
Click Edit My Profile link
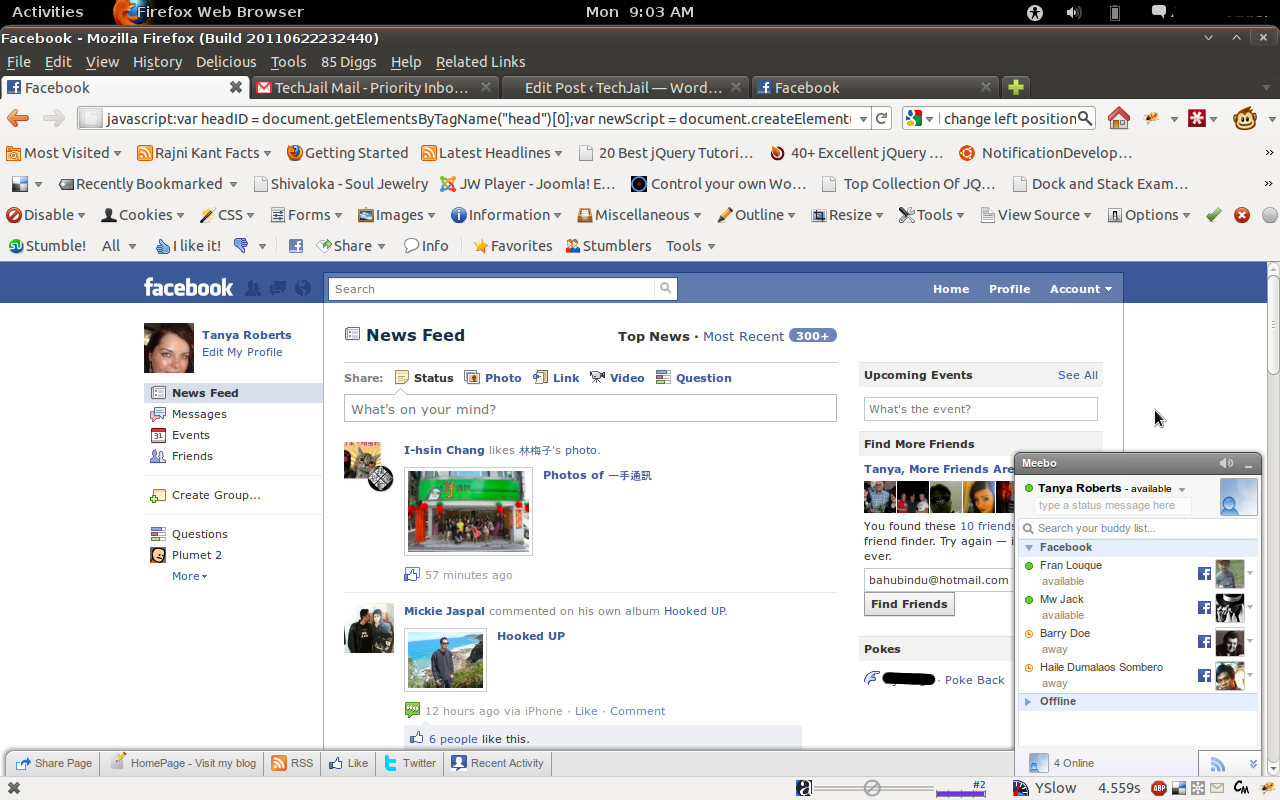tap(242, 352)
